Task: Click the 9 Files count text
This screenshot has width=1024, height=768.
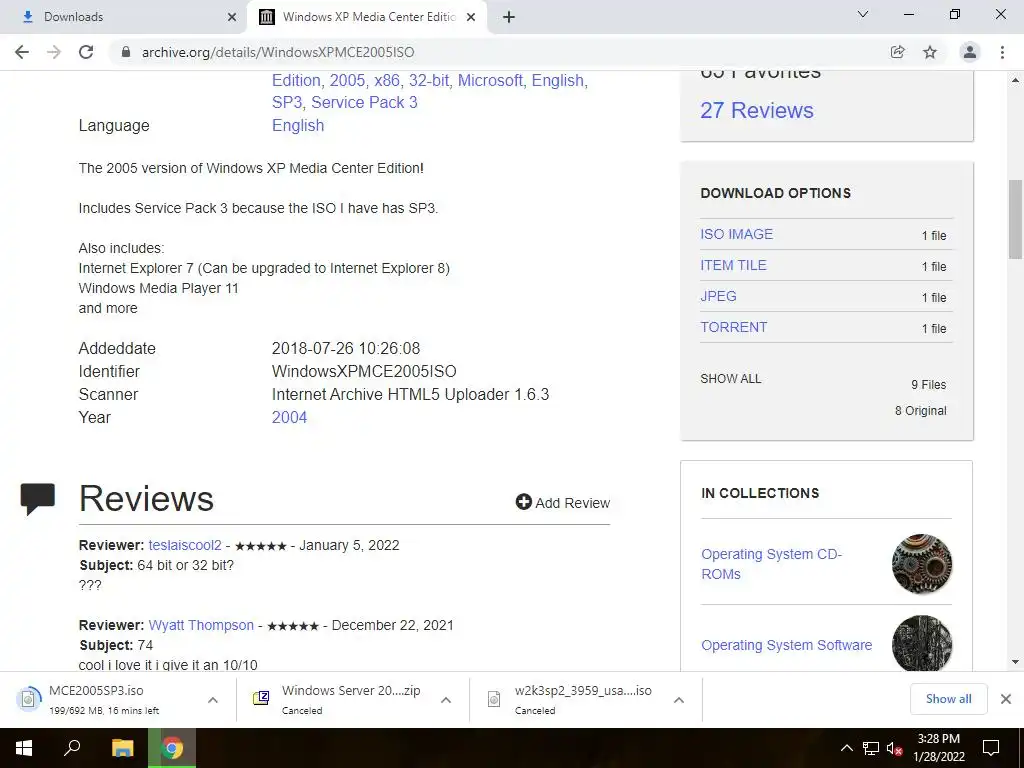Action: pyautogui.click(x=929, y=385)
